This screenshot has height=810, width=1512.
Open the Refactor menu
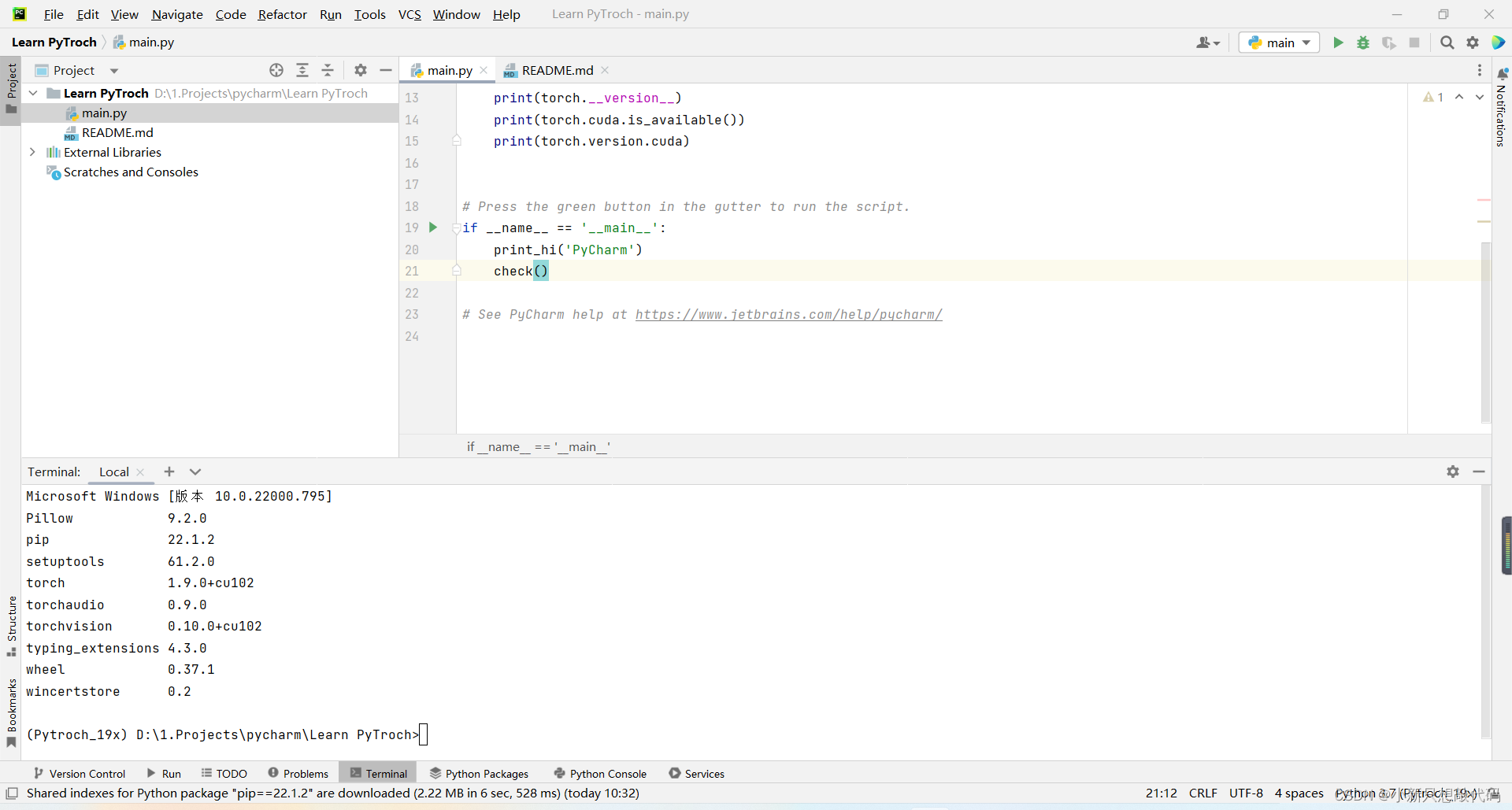point(282,14)
